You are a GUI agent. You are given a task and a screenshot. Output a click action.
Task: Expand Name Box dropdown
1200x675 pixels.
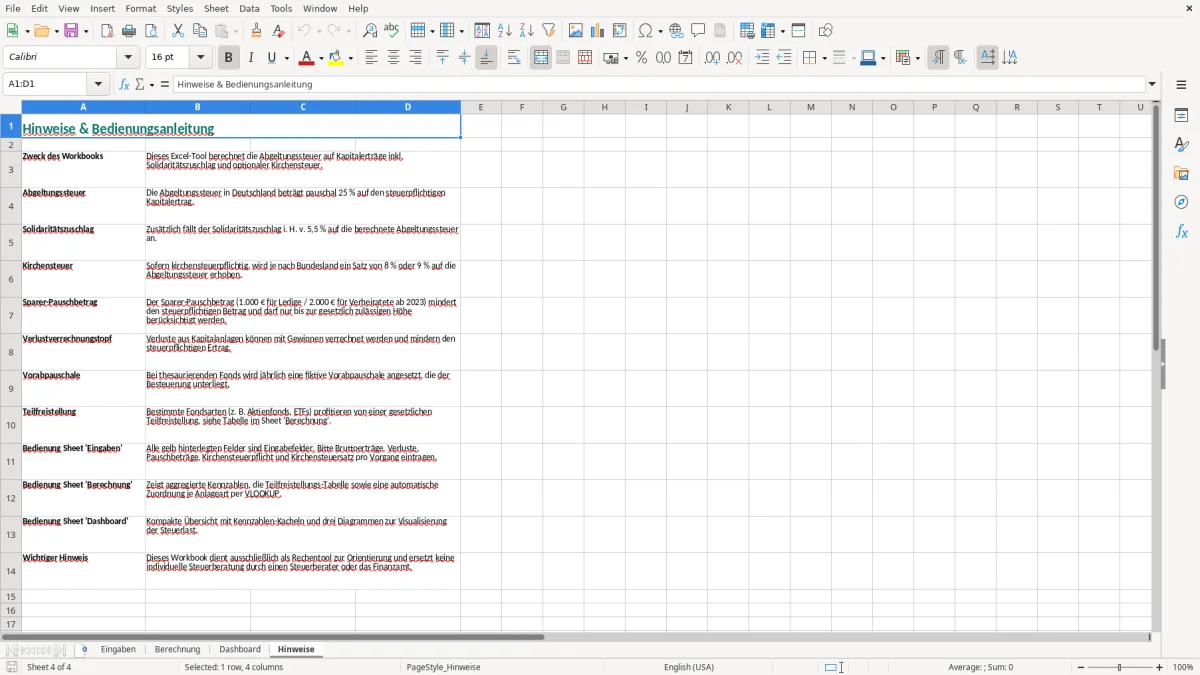click(x=98, y=85)
